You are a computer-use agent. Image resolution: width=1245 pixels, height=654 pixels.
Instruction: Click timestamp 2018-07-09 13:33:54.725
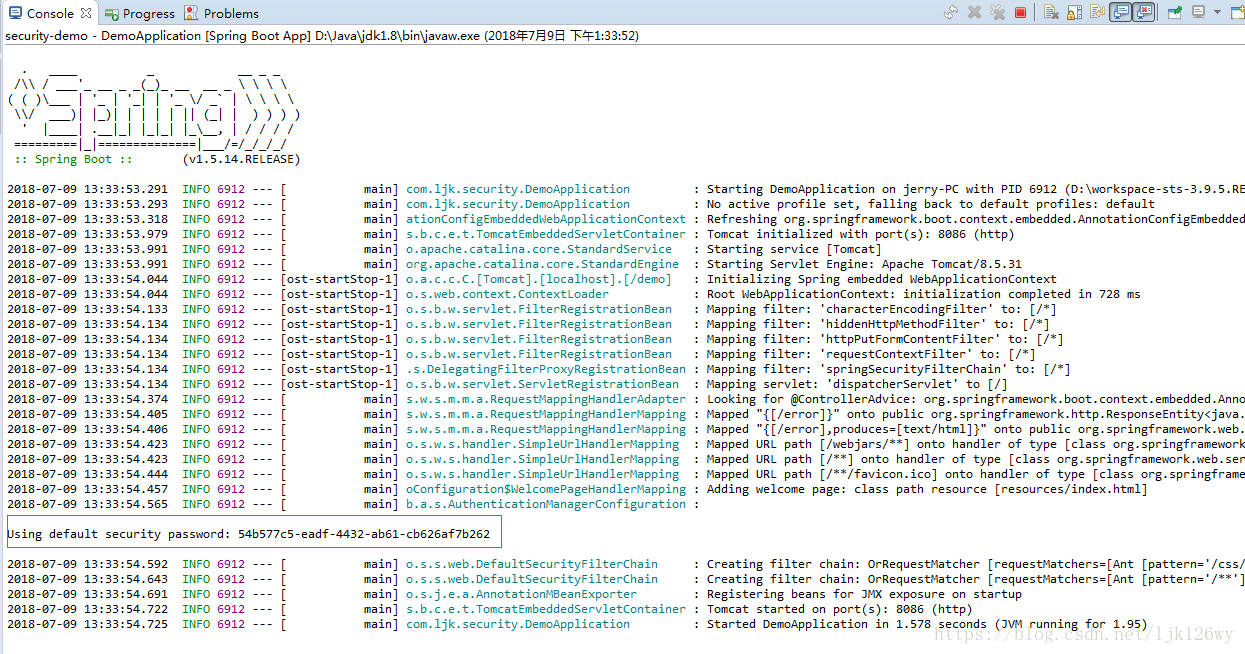tap(88, 624)
